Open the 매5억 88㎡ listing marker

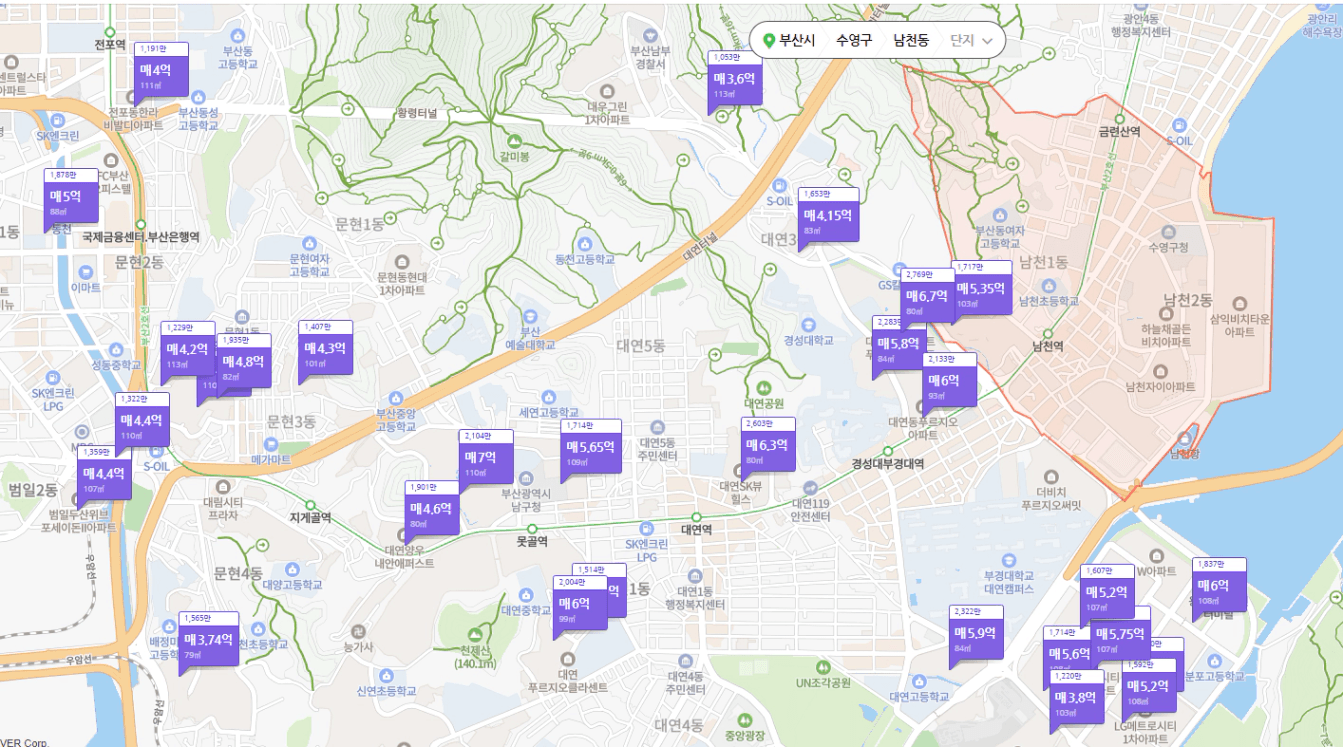pos(71,199)
